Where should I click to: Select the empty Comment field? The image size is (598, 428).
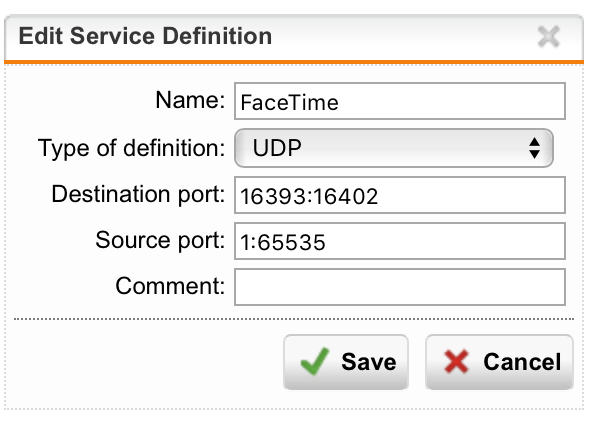coord(400,287)
